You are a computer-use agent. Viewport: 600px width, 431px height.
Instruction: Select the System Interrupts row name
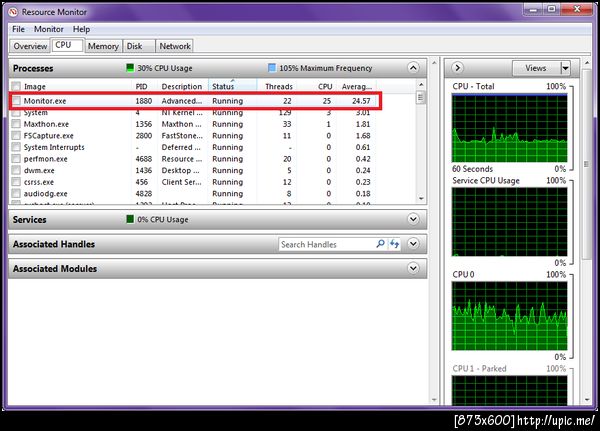coord(54,147)
